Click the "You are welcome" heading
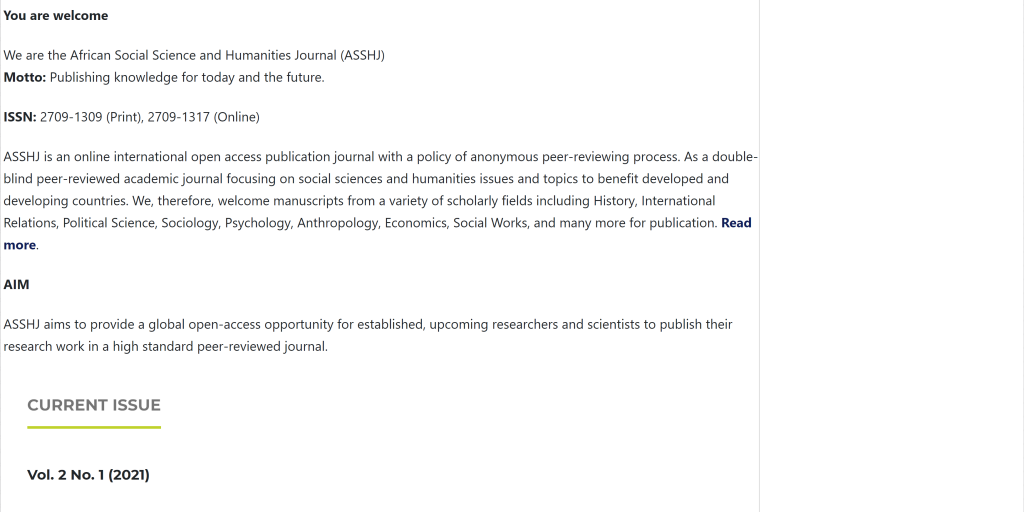This screenshot has height=512, width=1024. tap(56, 16)
